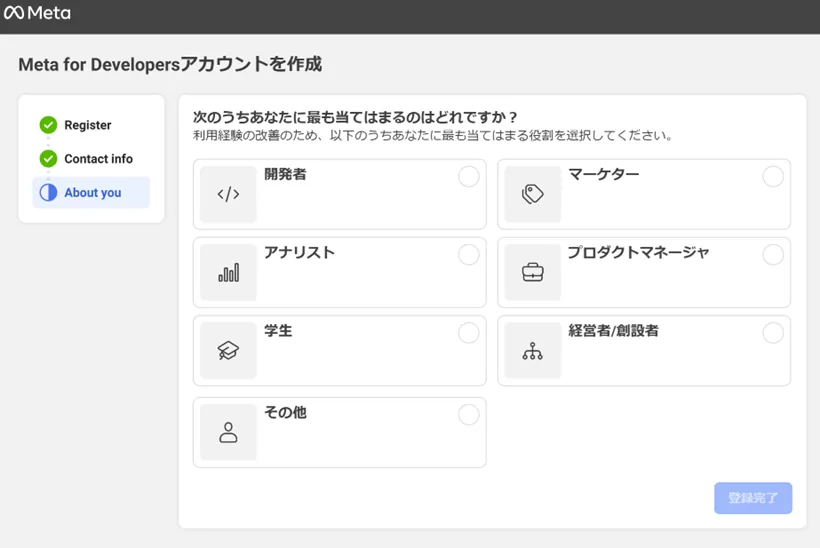Click the Meta for Developersアカウントを作成 heading

click(170, 64)
